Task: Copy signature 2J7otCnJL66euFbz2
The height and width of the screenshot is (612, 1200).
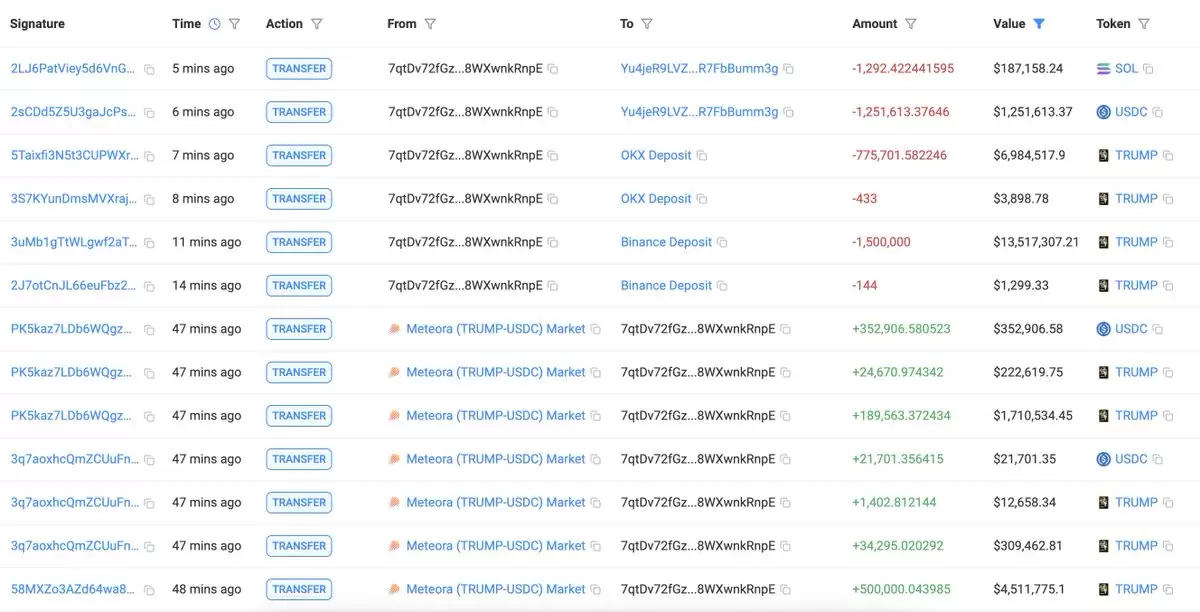Action: tap(149, 286)
